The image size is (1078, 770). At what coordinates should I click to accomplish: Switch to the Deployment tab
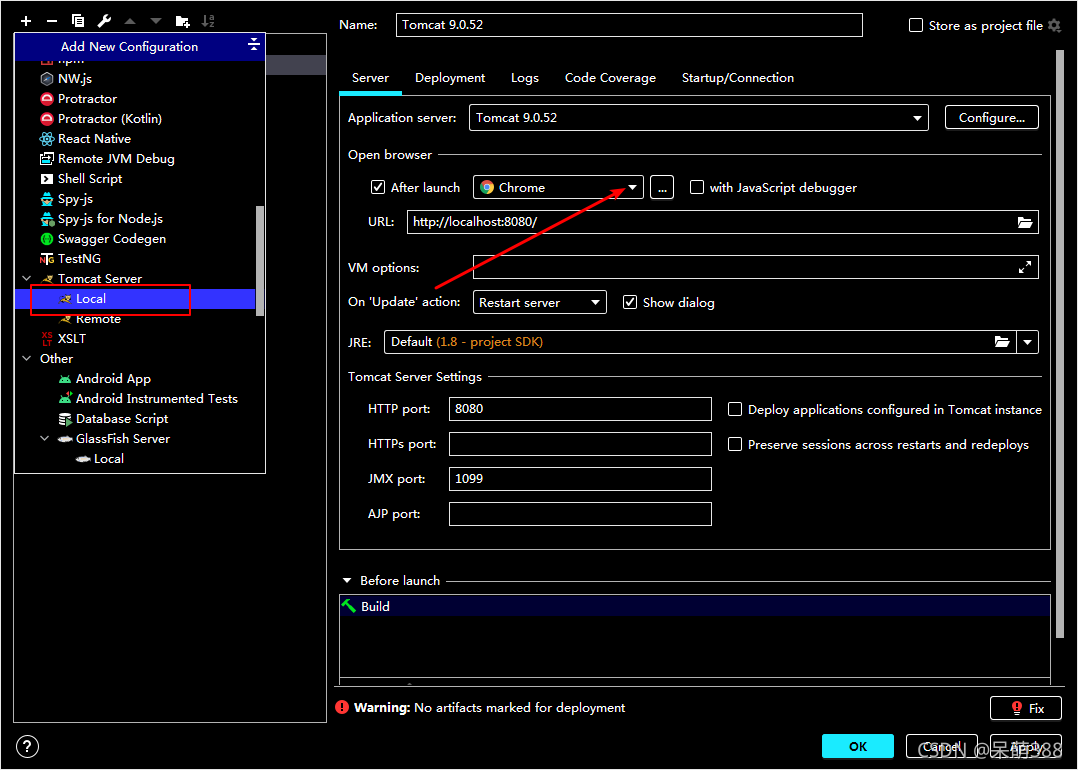[450, 78]
